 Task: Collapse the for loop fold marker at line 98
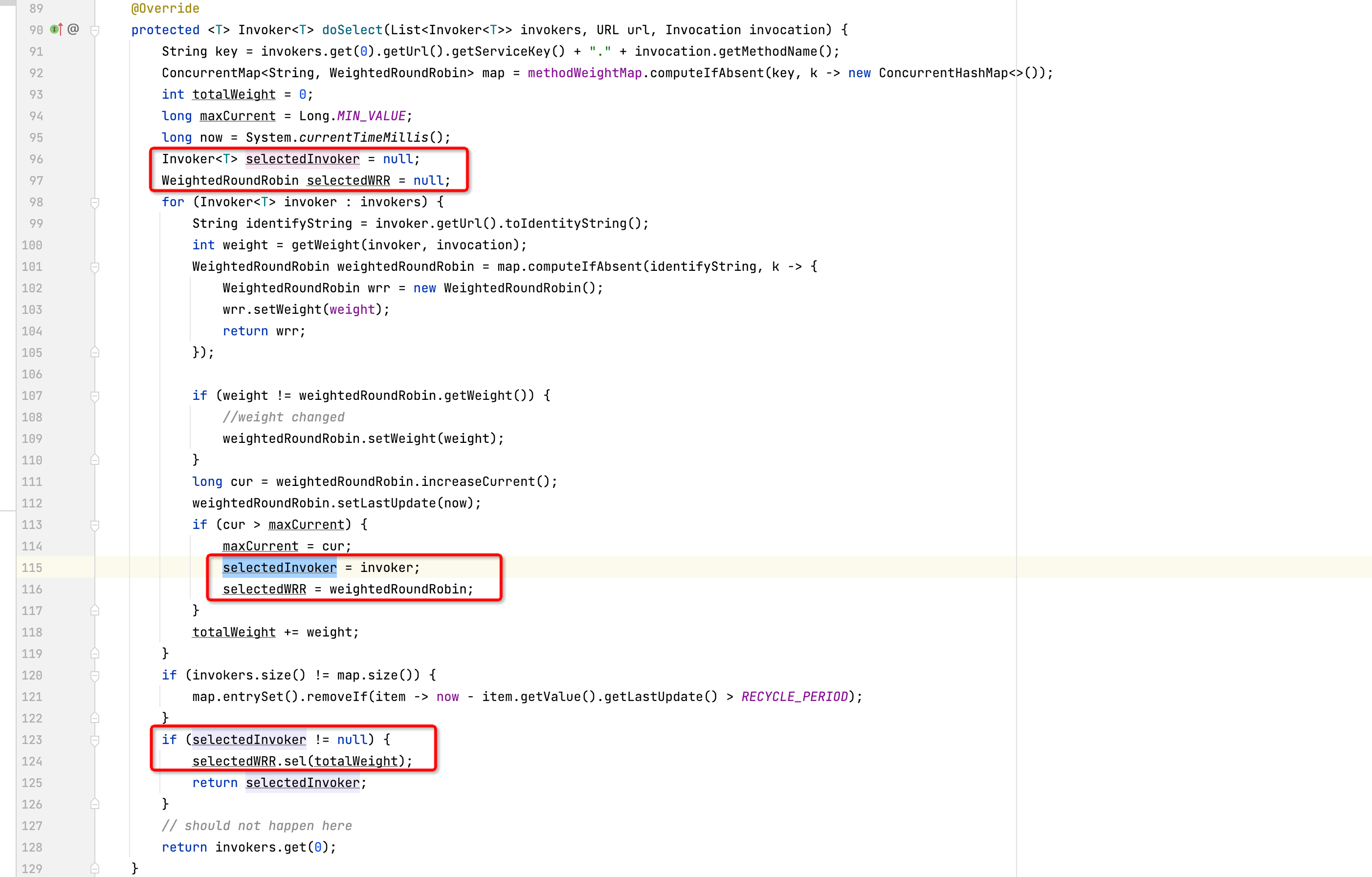pyautogui.click(x=95, y=202)
